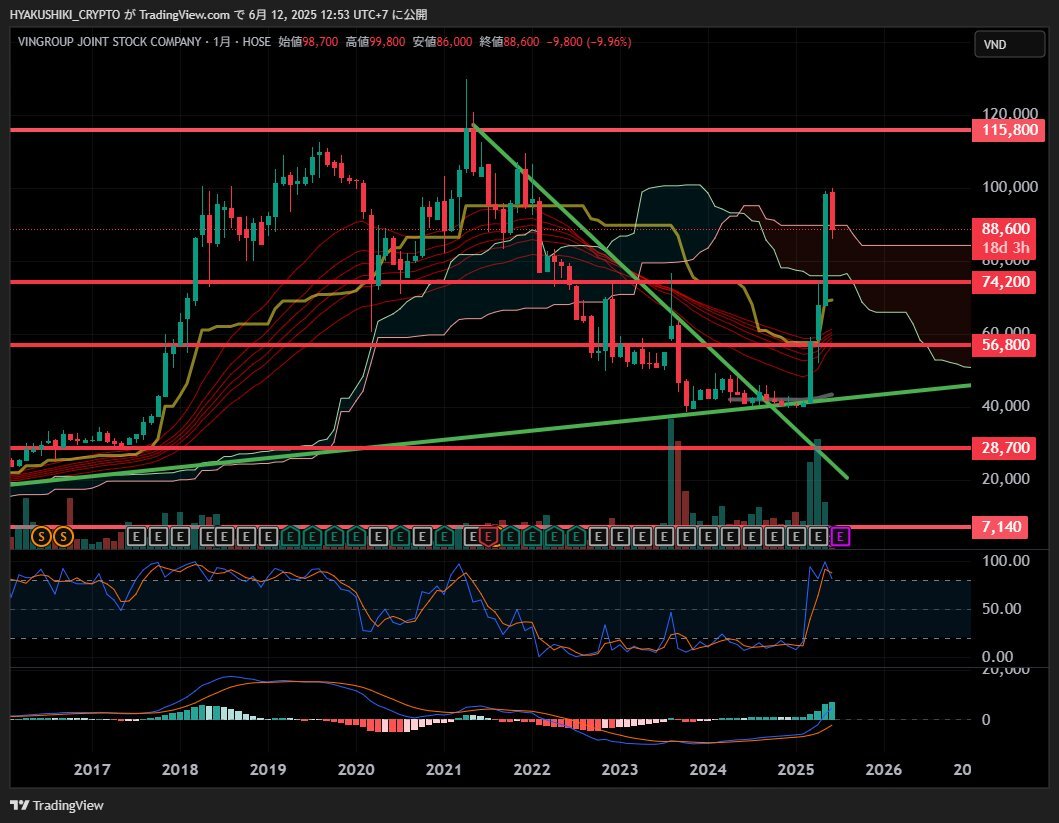Click the 2026 time axis label

pos(883,769)
